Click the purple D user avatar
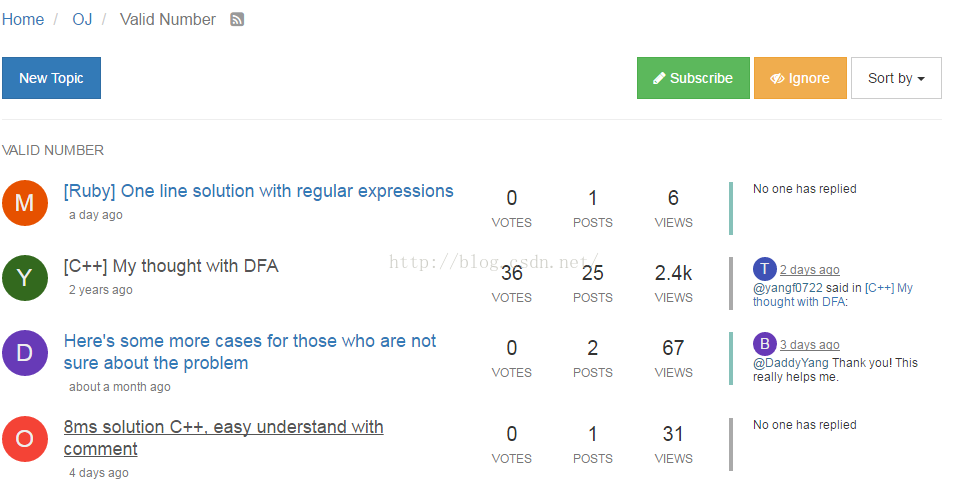Viewport: 969px width, 502px height. click(25, 353)
